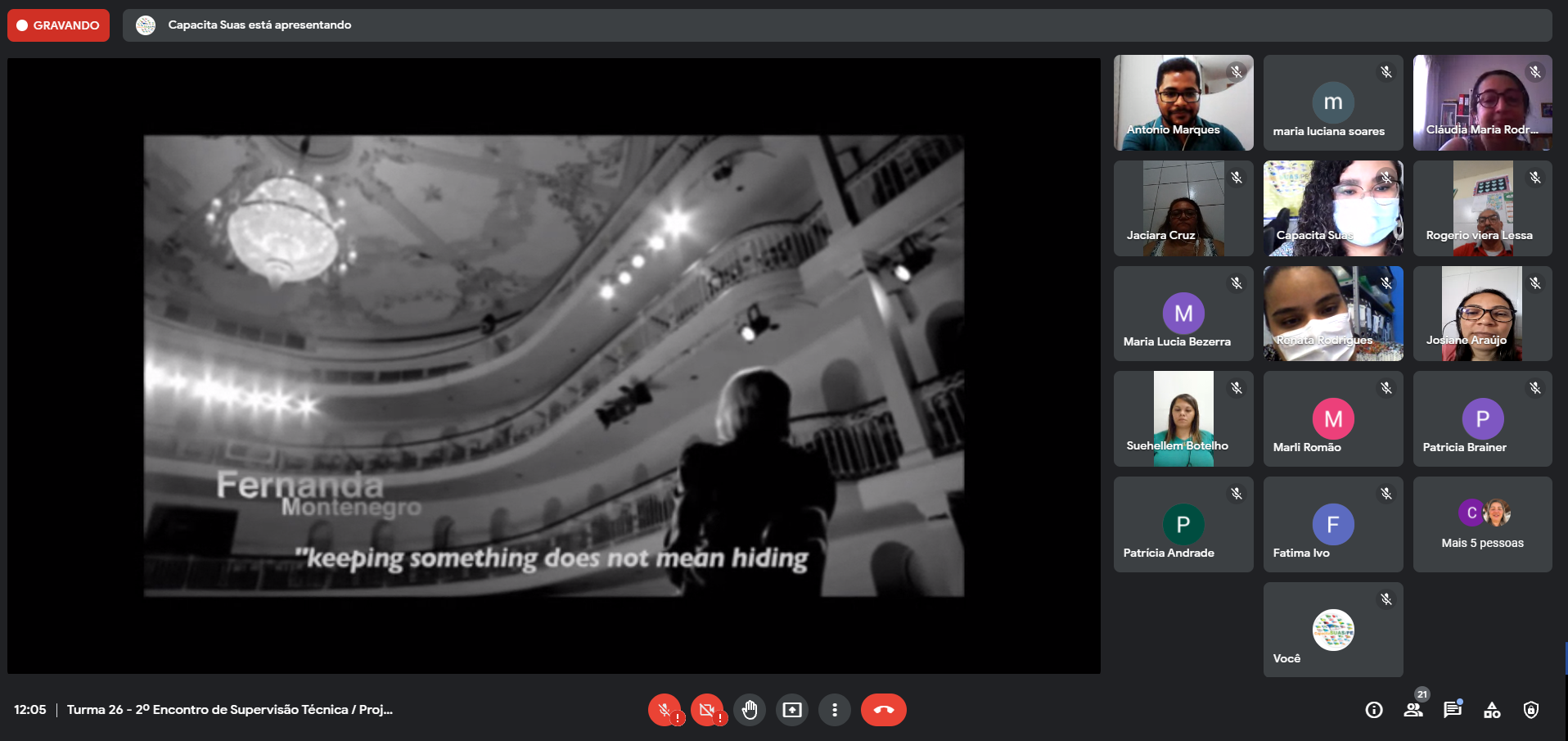Screen dimensions: 1568x741
Task: Open the three-dot more options menu
Action: (x=834, y=710)
